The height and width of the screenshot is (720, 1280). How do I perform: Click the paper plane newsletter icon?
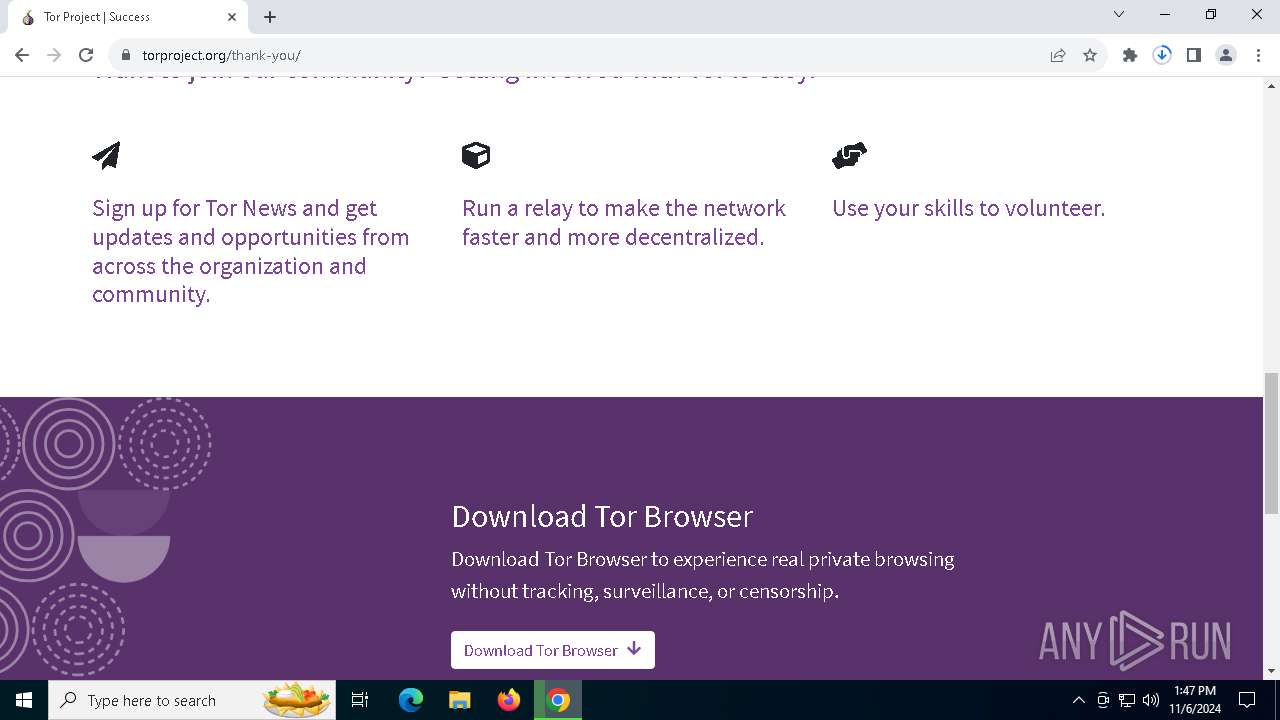(106, 155)
